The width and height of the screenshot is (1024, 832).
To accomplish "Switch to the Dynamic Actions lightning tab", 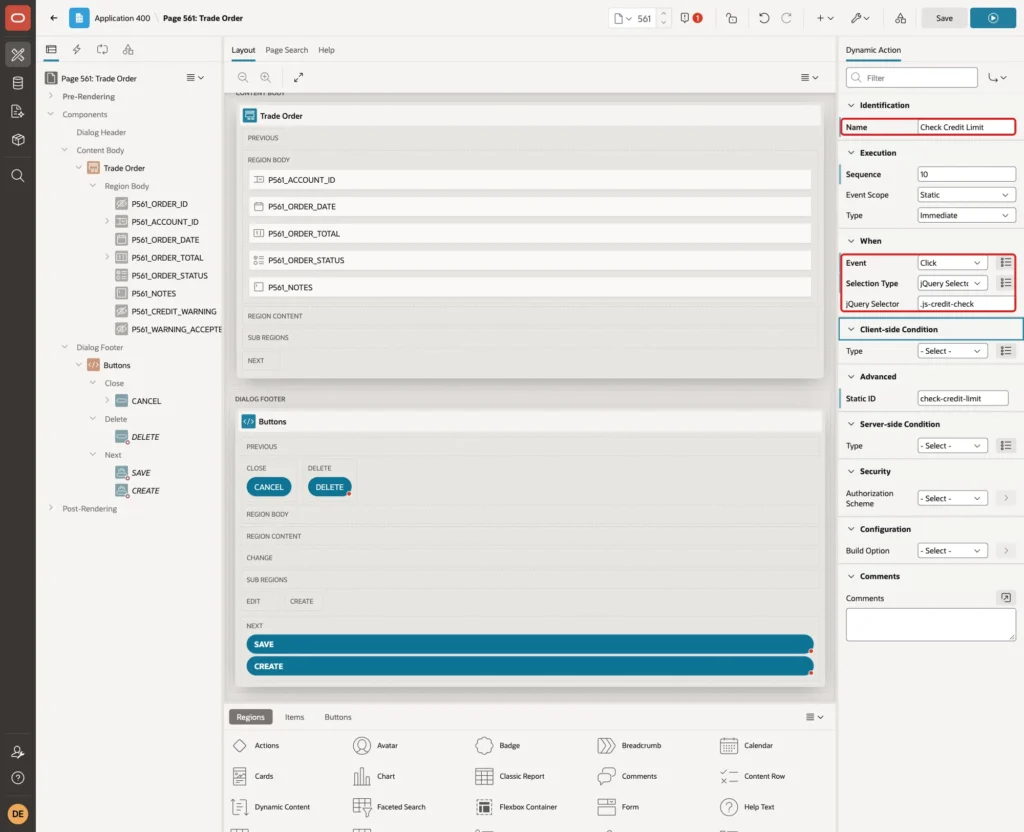I will [x=76, y=50].
